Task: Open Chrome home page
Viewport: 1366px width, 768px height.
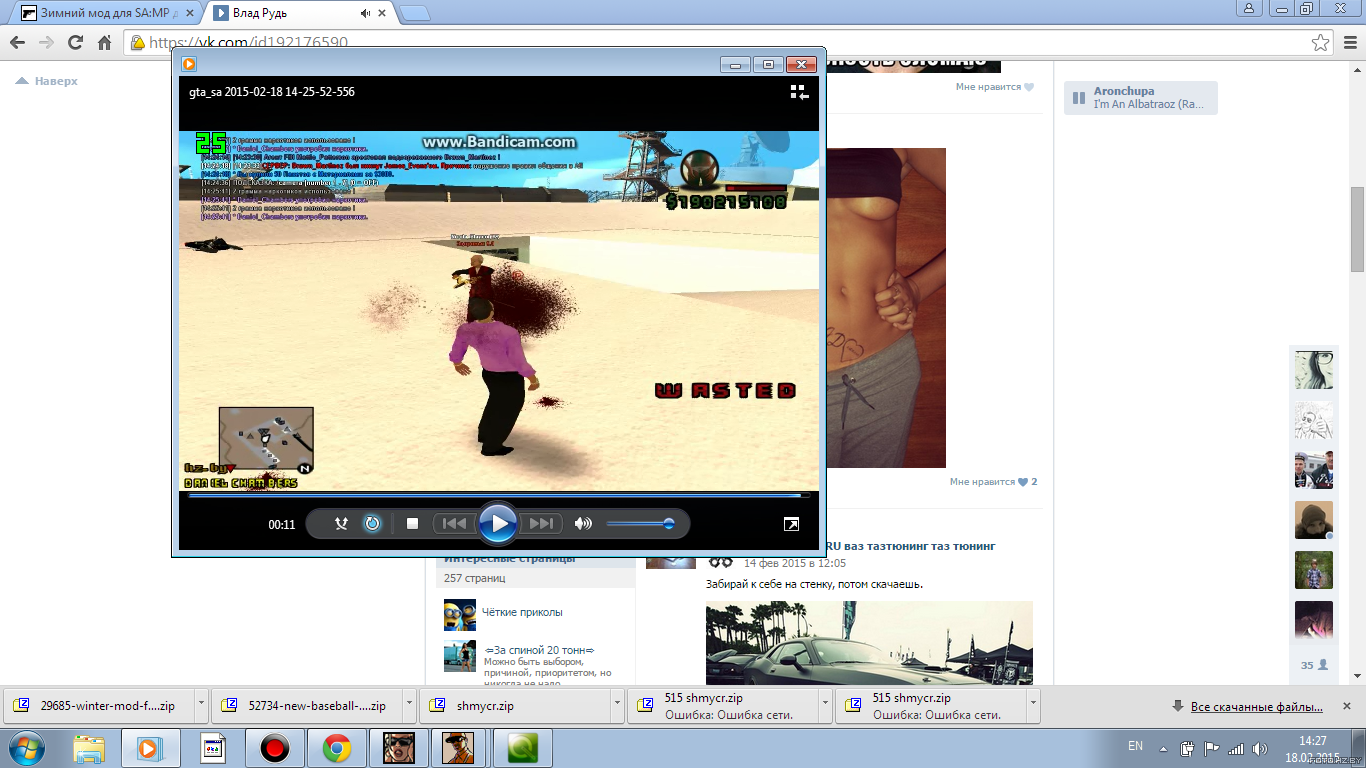Action: pos(104,43)
